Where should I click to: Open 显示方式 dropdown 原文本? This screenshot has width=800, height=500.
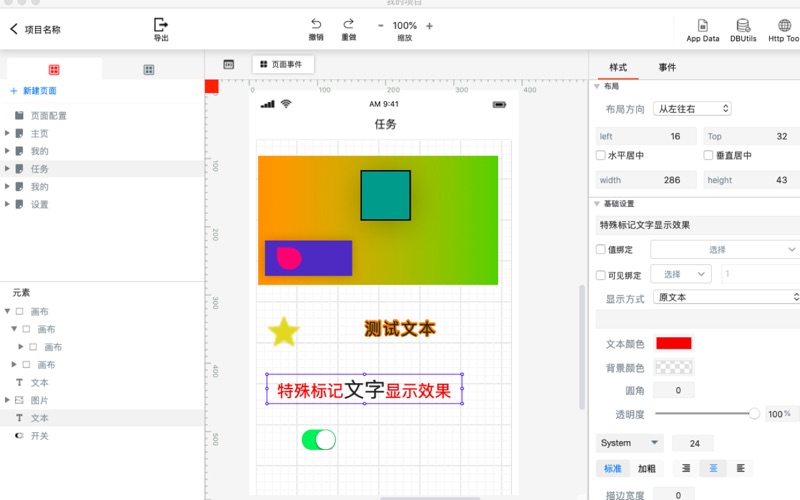(x=727, y=297)
